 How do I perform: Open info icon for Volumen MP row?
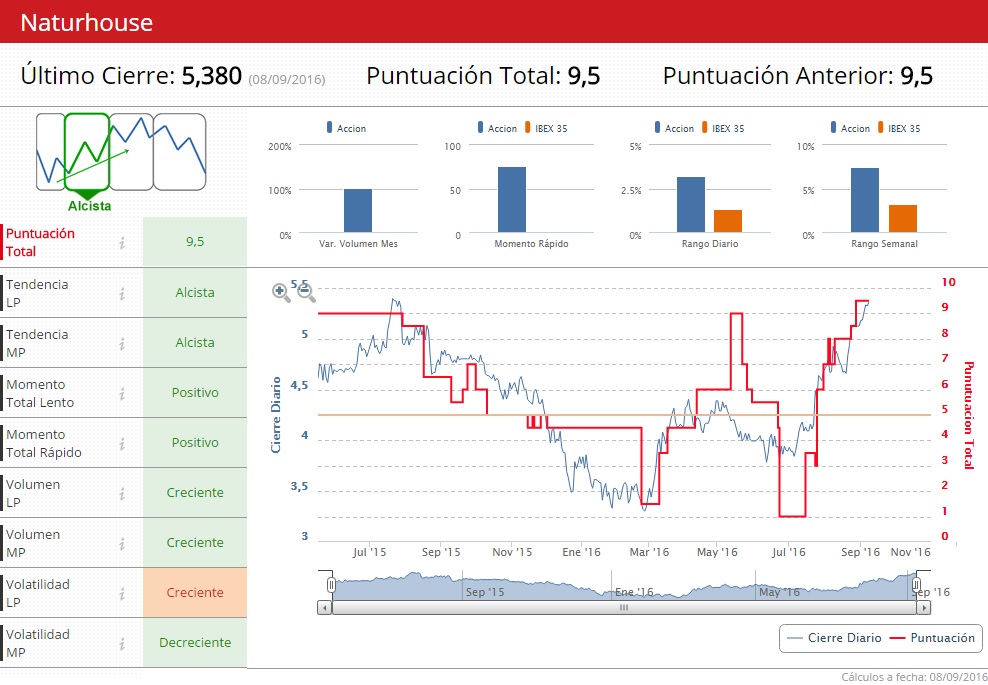(122, 543)
